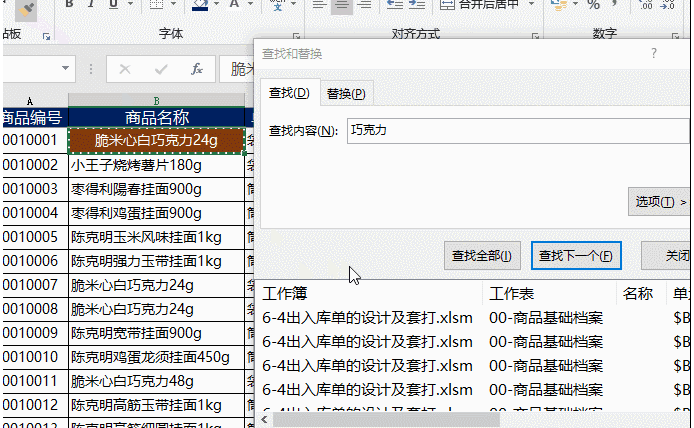This screenshot has height=428, width=694.
Task: Open the help question mark in the Find dialog
Action: (x=654, y=54)
